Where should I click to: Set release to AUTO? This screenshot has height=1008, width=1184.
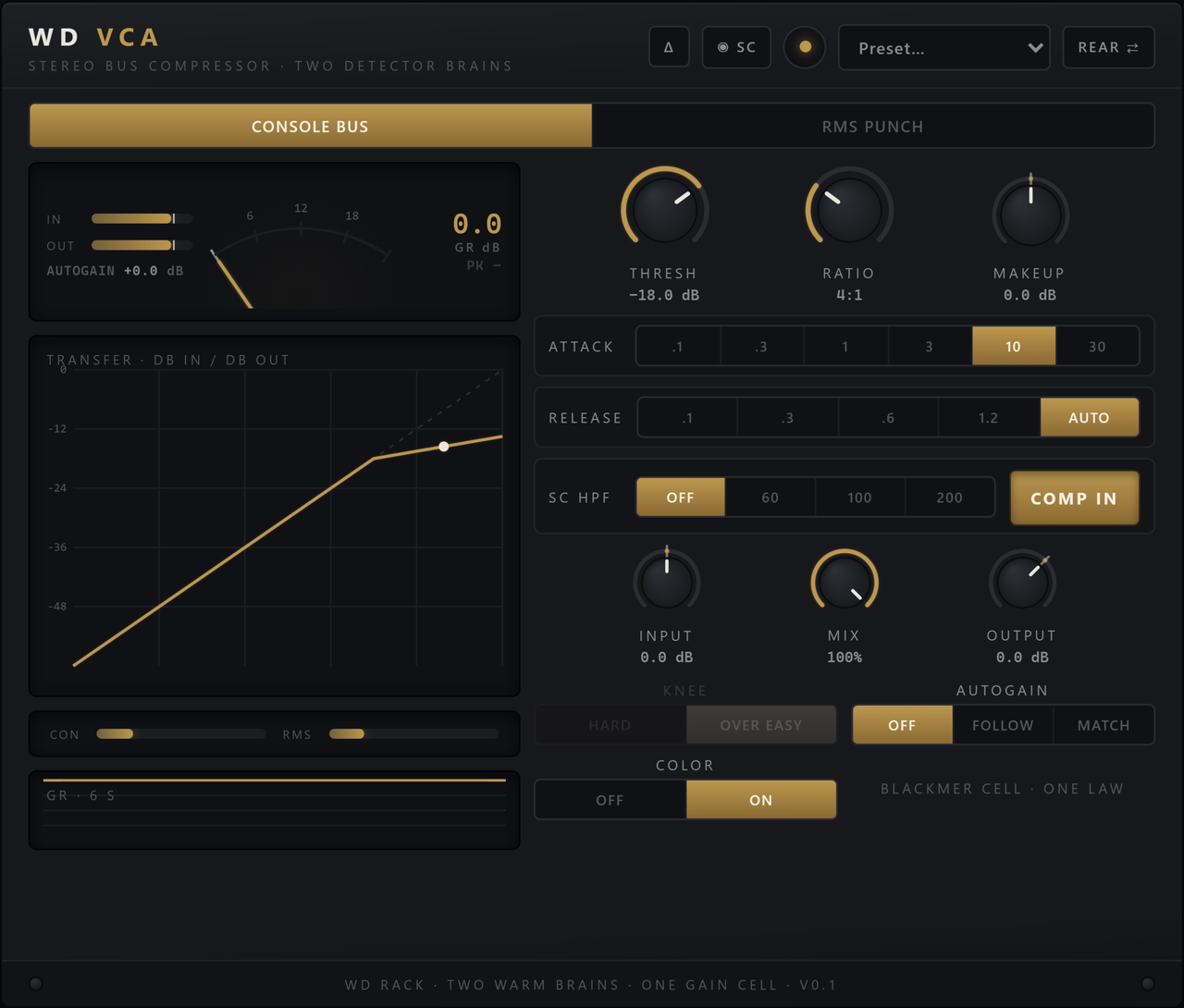tap(1090, 417)
